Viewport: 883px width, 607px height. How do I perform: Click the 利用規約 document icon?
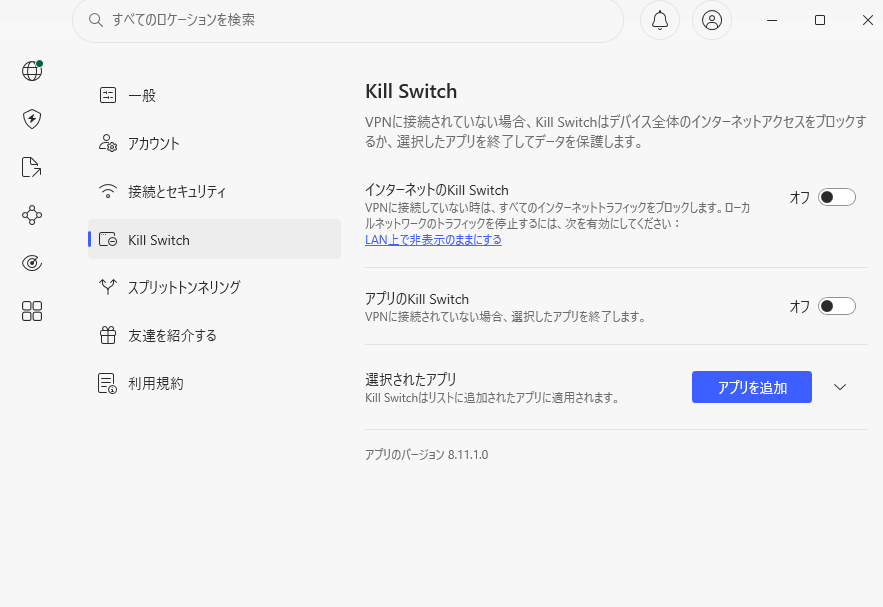pos(108,383)
